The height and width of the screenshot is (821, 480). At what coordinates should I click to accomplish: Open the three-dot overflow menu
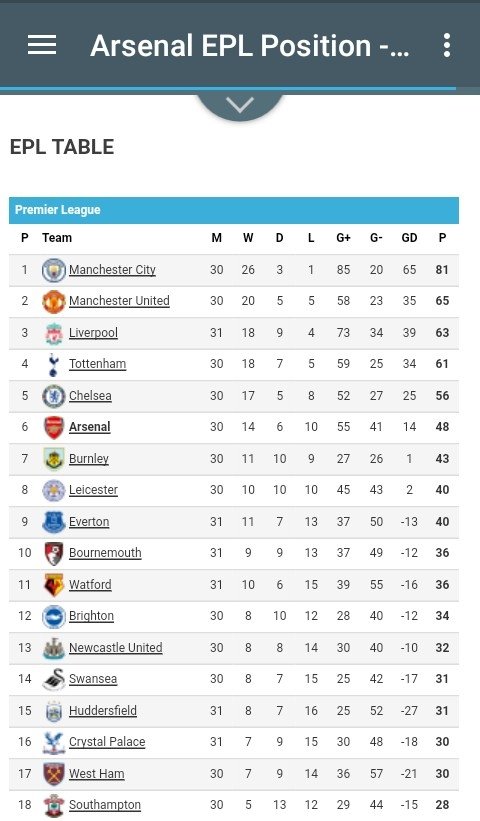click(446, 45)
